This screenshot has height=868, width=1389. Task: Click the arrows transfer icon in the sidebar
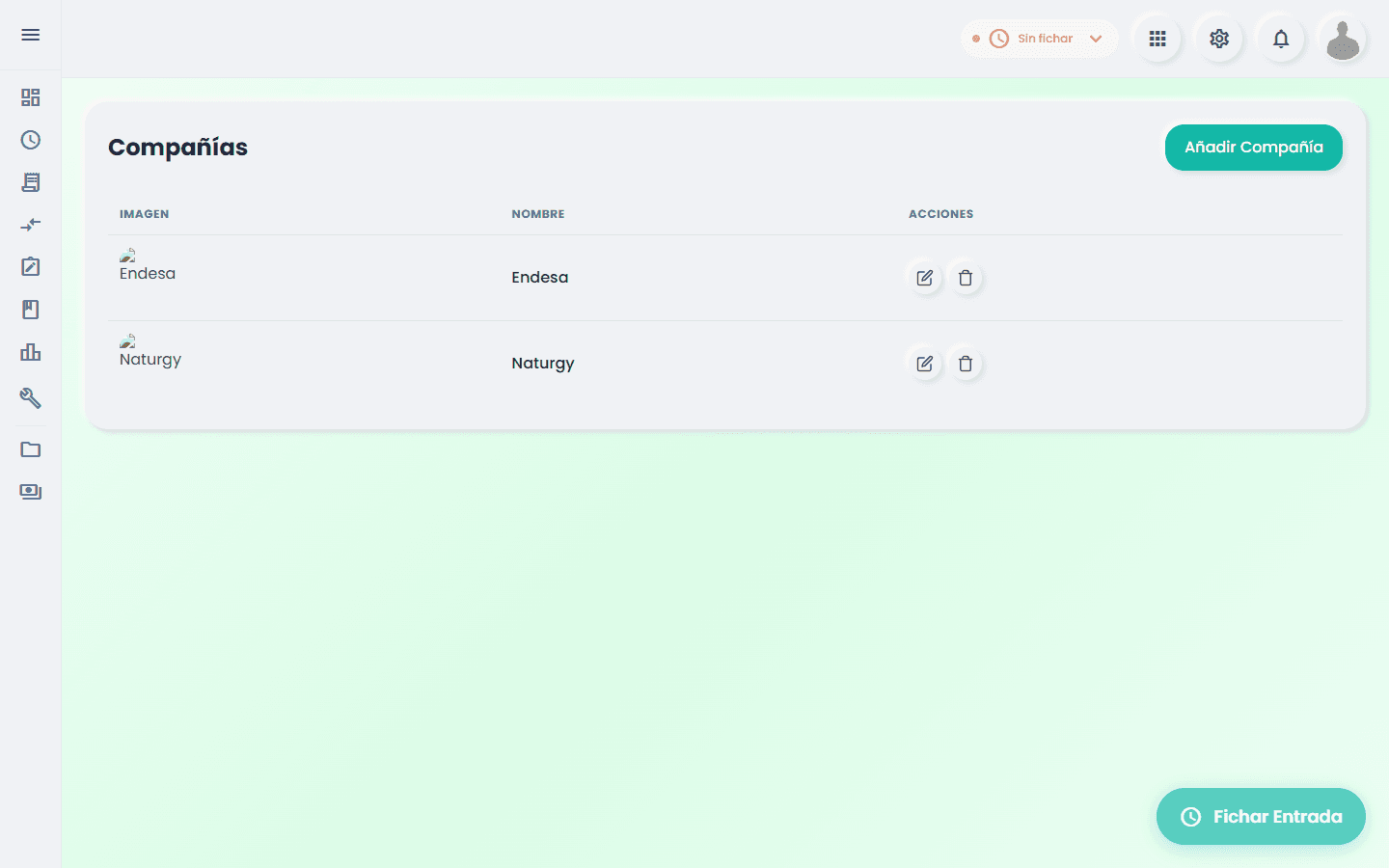point(31,225)
